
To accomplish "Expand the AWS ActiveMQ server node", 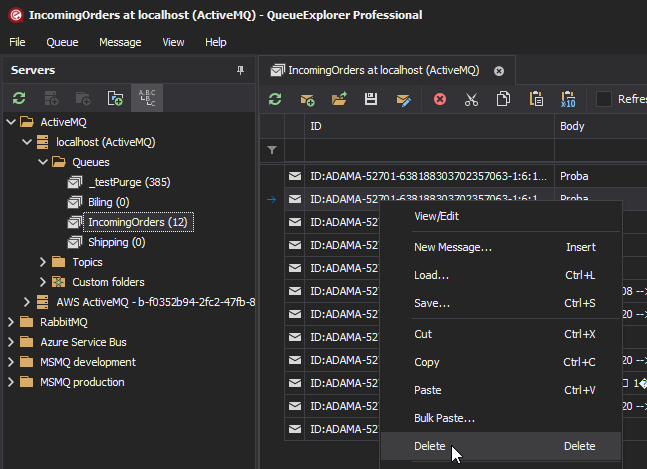I will point(27,302).
